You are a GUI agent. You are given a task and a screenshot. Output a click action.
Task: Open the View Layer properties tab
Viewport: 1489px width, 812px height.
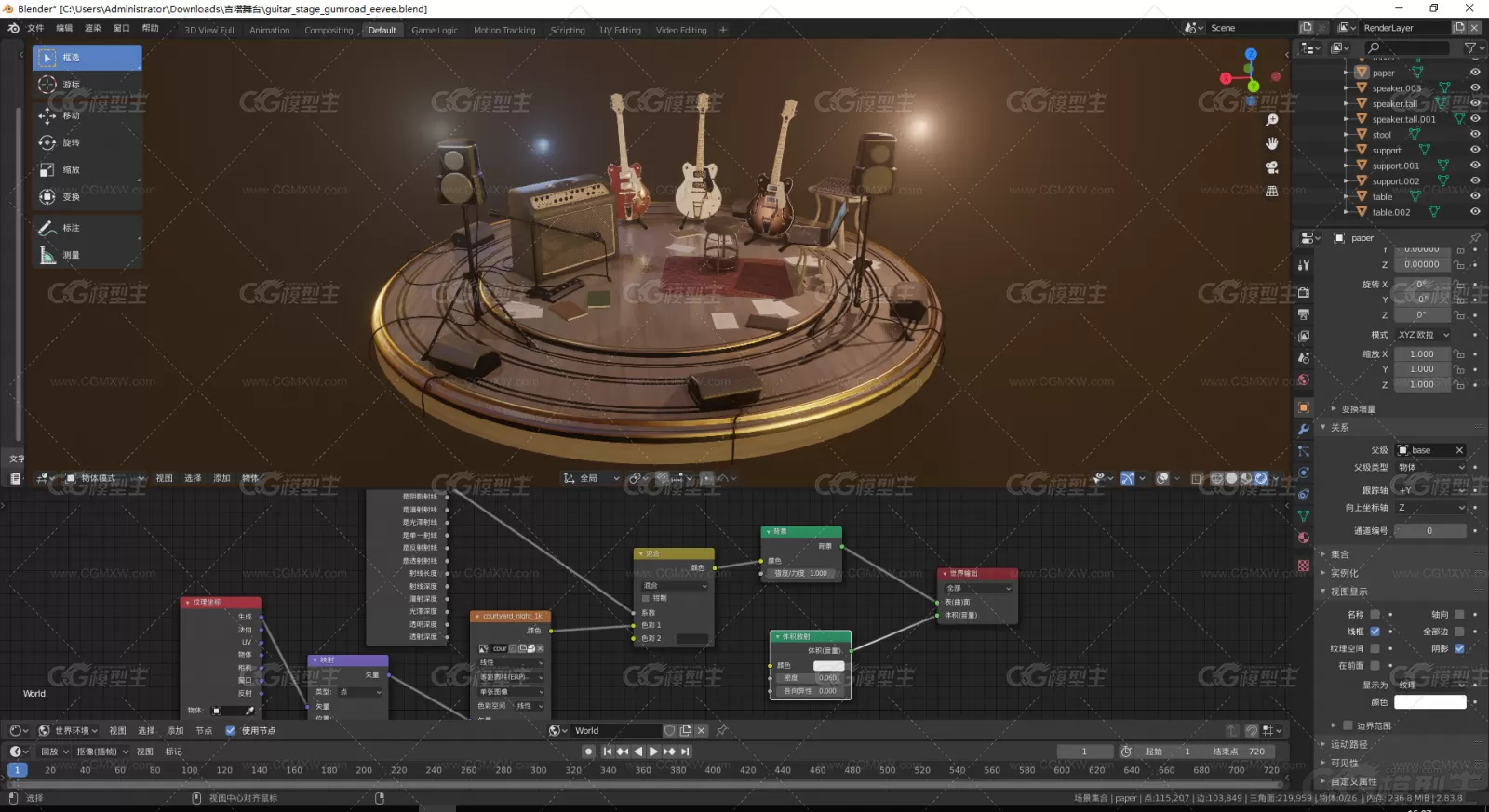tap(1304, 336)
